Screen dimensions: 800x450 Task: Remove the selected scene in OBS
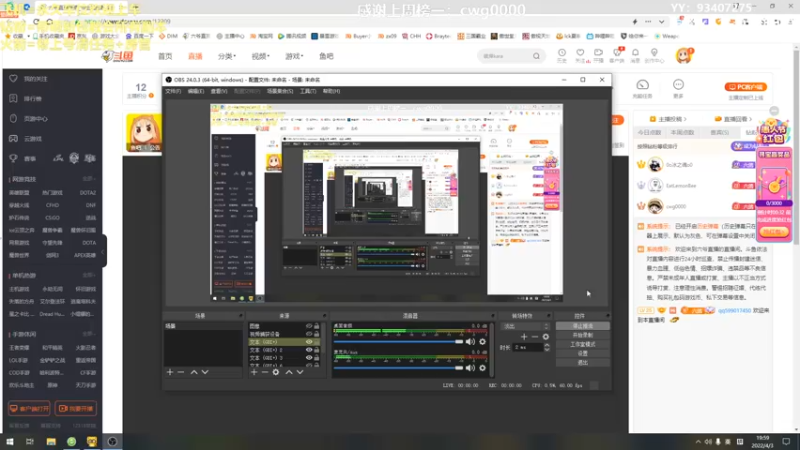181,372
